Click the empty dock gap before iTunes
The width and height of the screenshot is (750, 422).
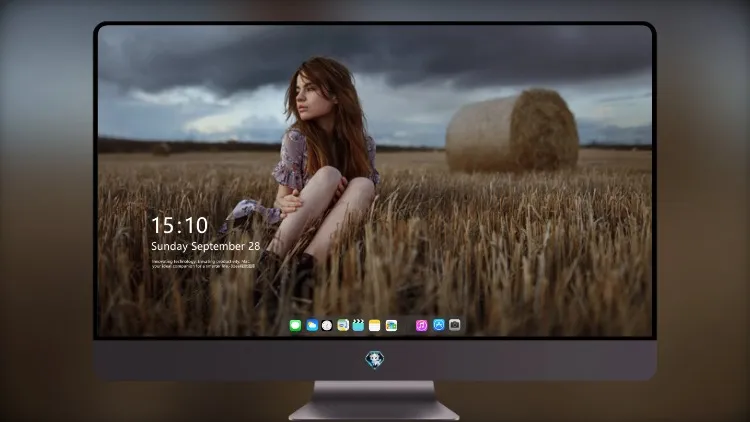(x=407, y=325)
